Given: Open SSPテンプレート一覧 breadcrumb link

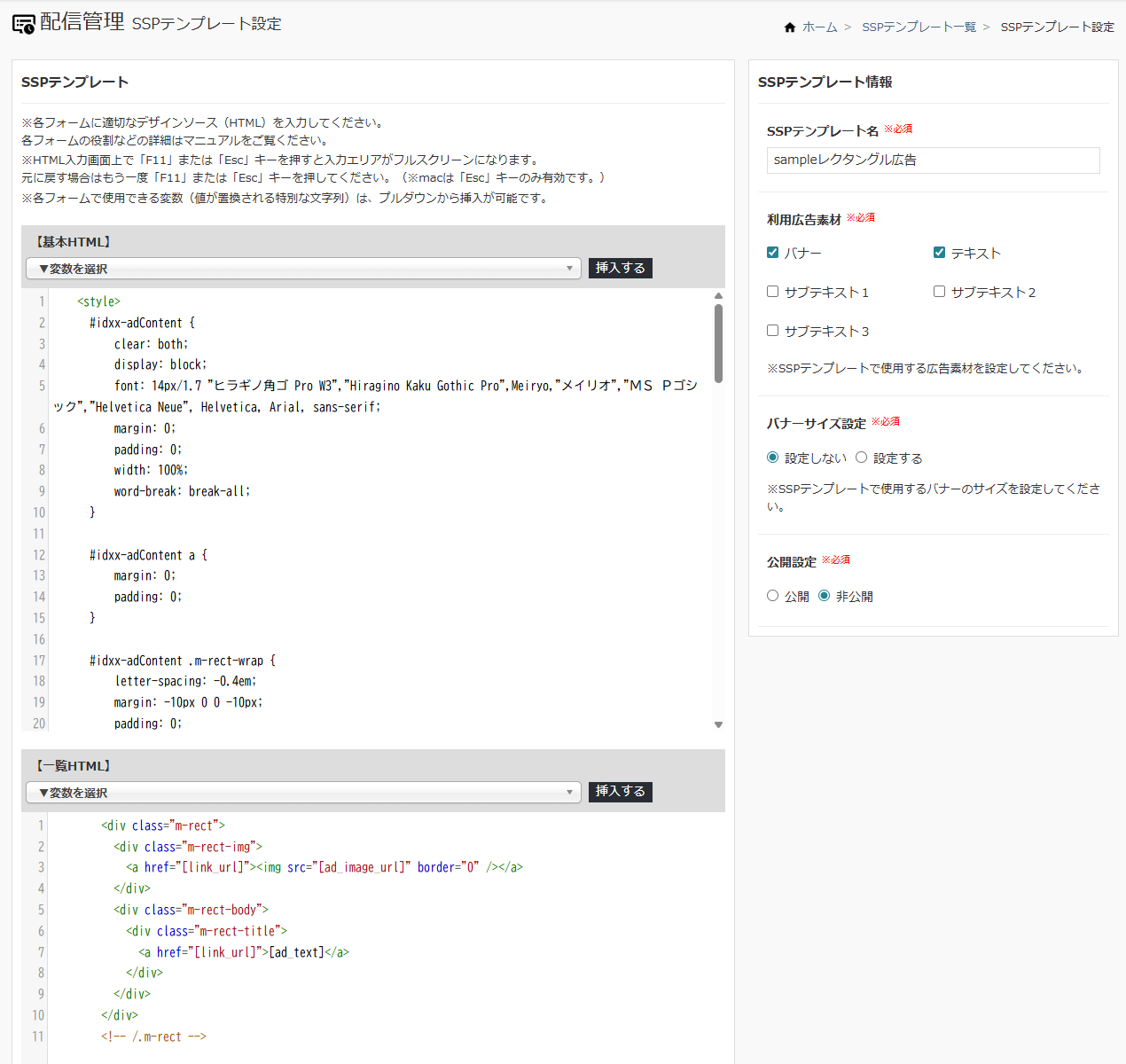Looking at the screenshot, I should click(x=919, y=27).
